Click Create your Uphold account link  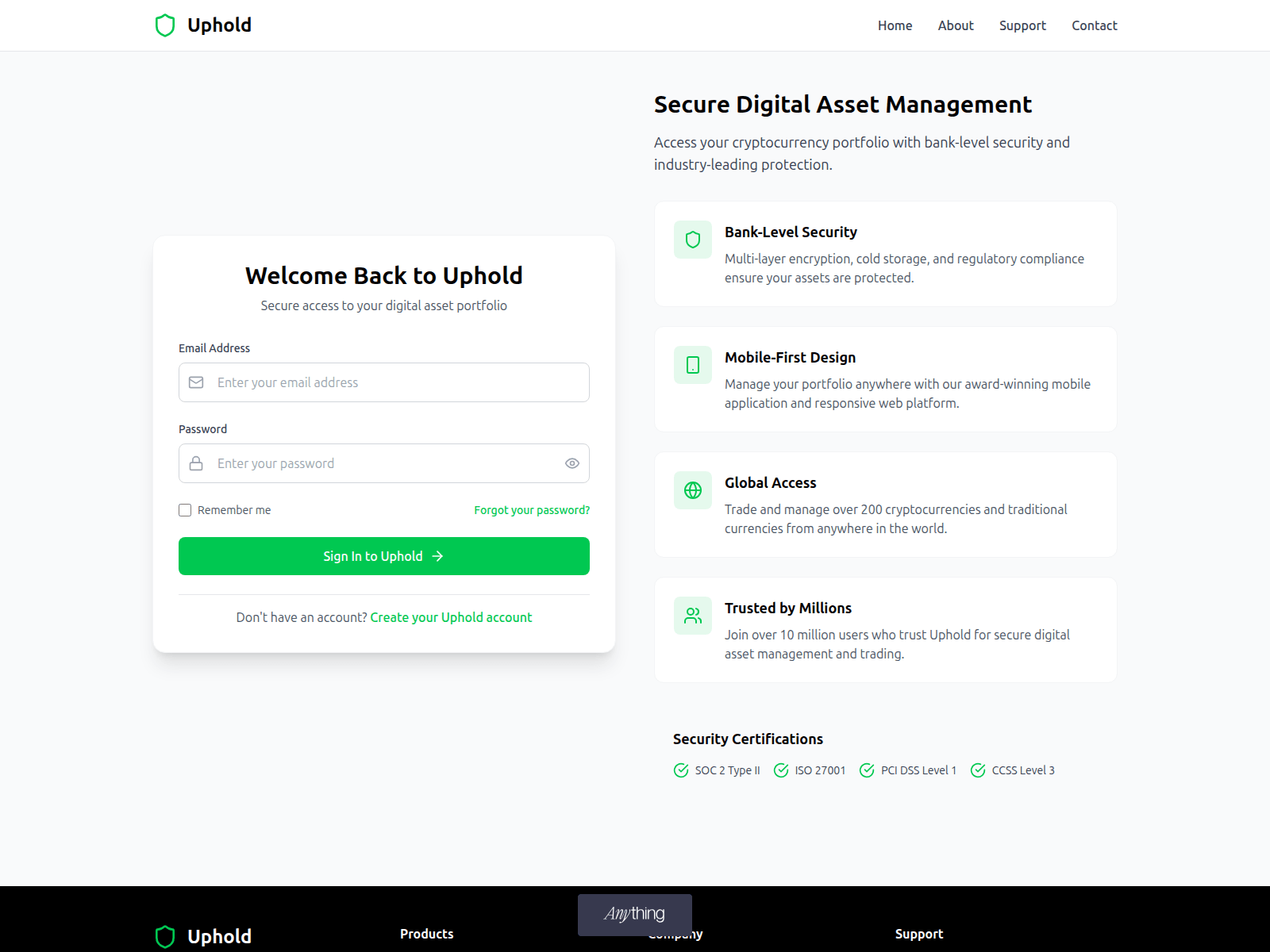[451, 617]
